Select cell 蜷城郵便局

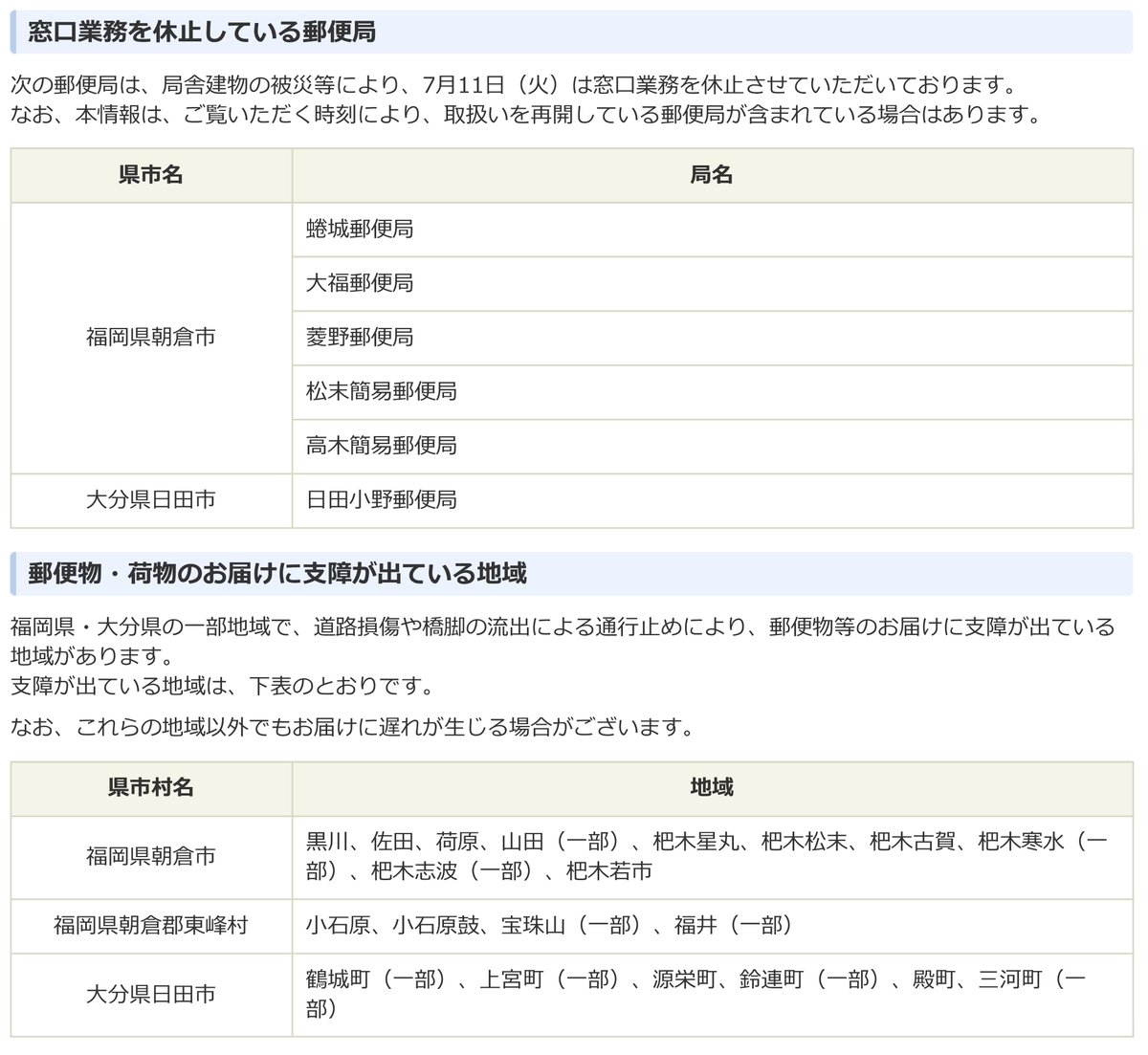click(712, 230)
